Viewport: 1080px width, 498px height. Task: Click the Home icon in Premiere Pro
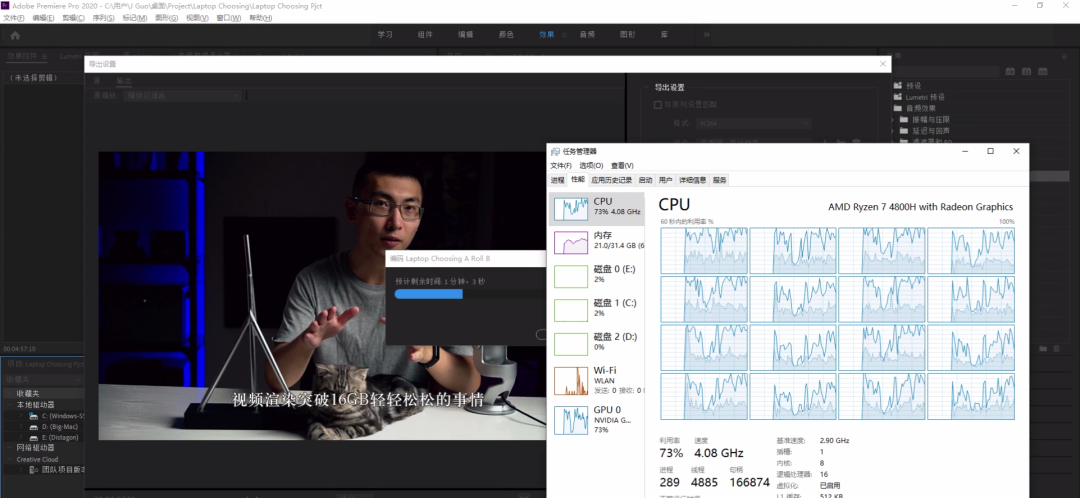click(15, 34)
